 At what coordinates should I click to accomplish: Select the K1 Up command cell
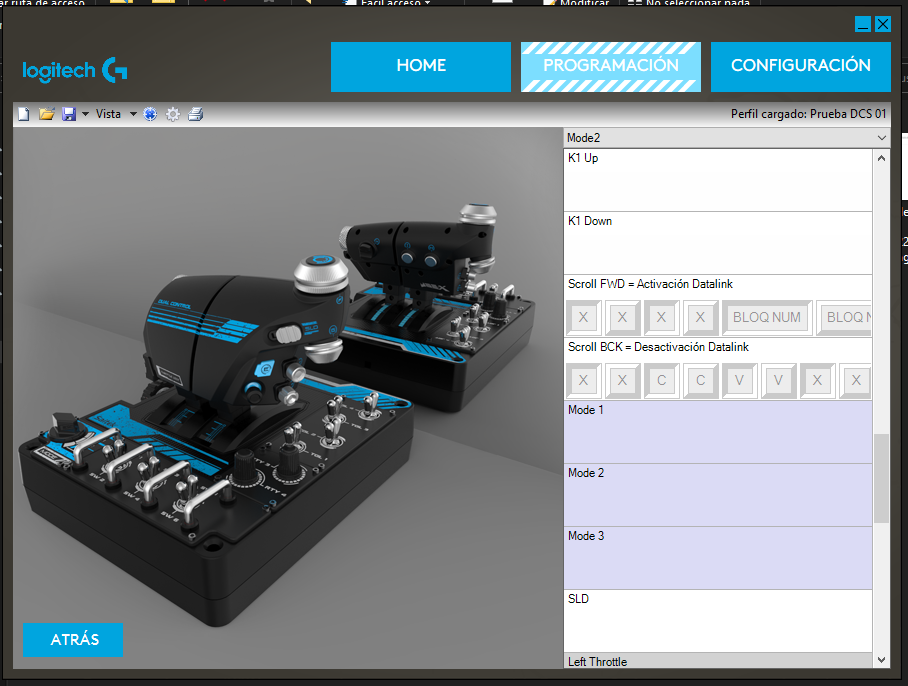coord(717,180)
